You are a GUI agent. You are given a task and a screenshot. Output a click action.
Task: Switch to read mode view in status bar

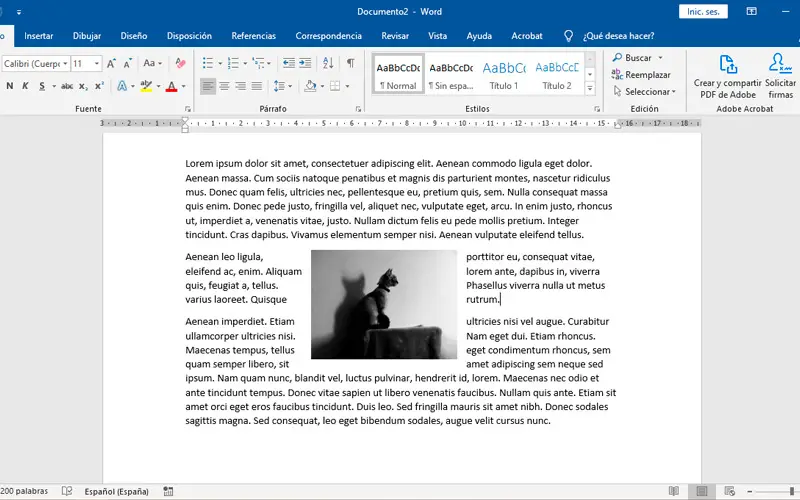click(674, 491)
